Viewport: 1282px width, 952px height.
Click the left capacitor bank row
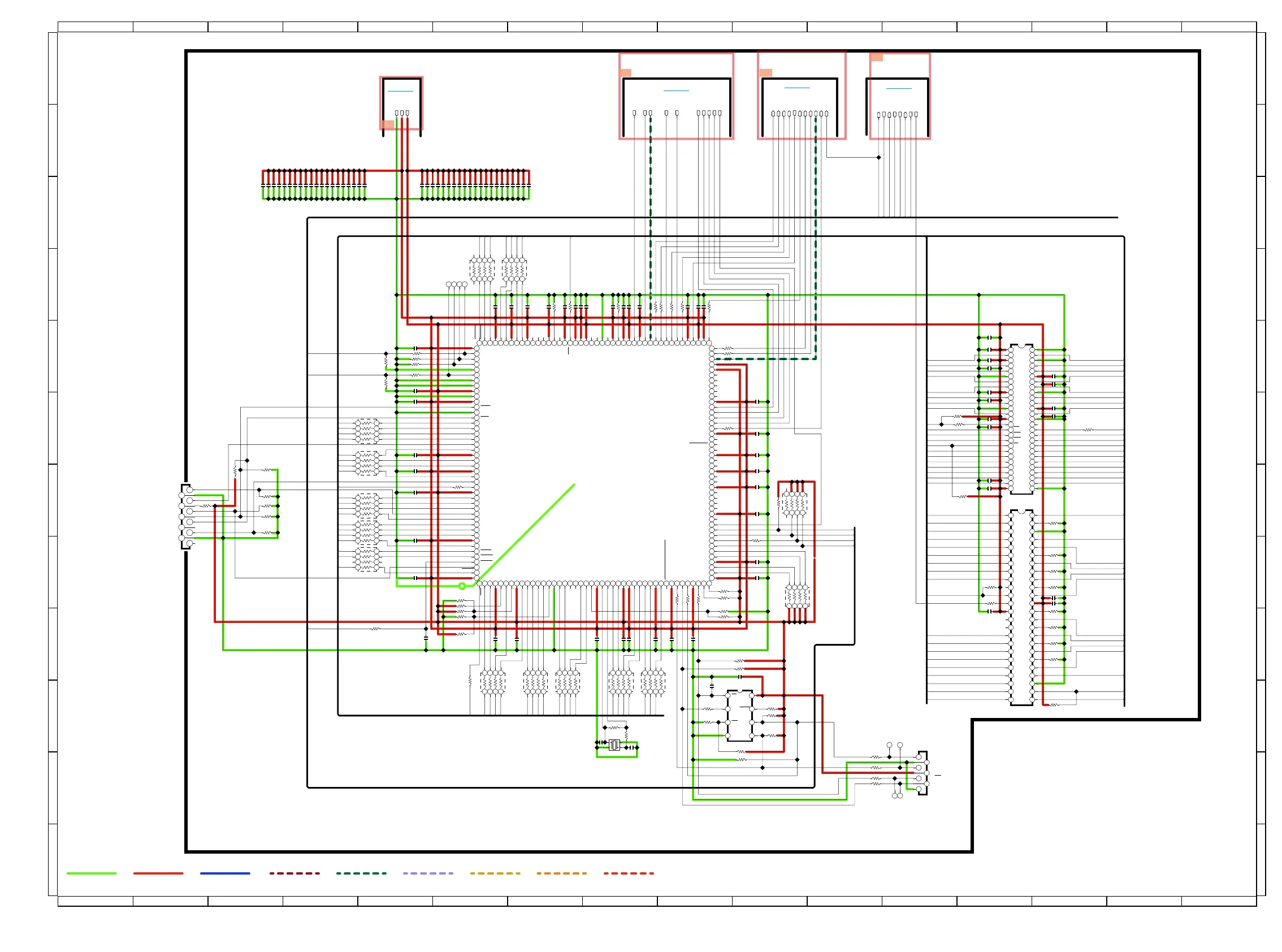[x=314, y=184]
